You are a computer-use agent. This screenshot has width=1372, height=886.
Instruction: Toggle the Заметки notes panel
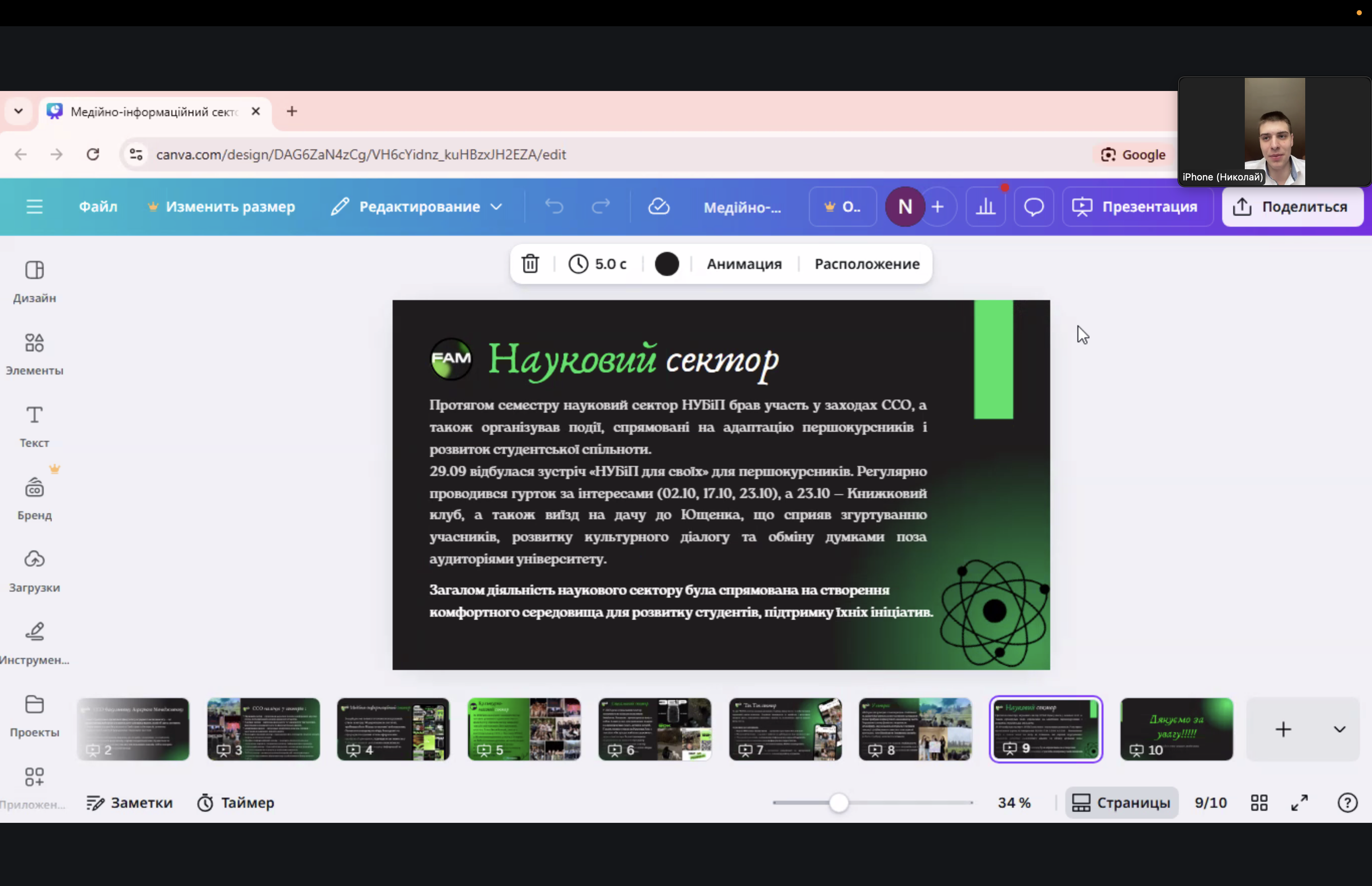pyautogui.click(x=130, y=803)
